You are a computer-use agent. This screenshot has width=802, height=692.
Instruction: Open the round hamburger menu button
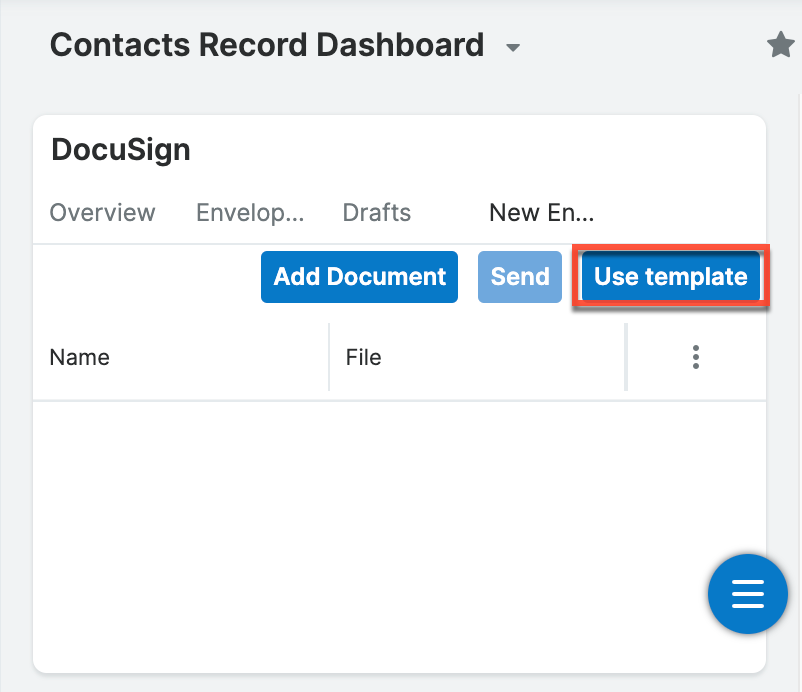(x=747, y=594)
